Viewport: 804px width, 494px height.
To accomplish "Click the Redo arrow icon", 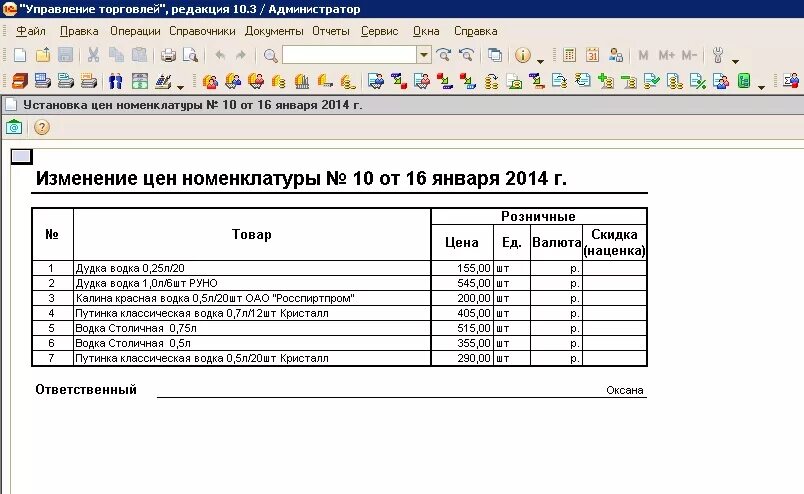I will point(240,55).
